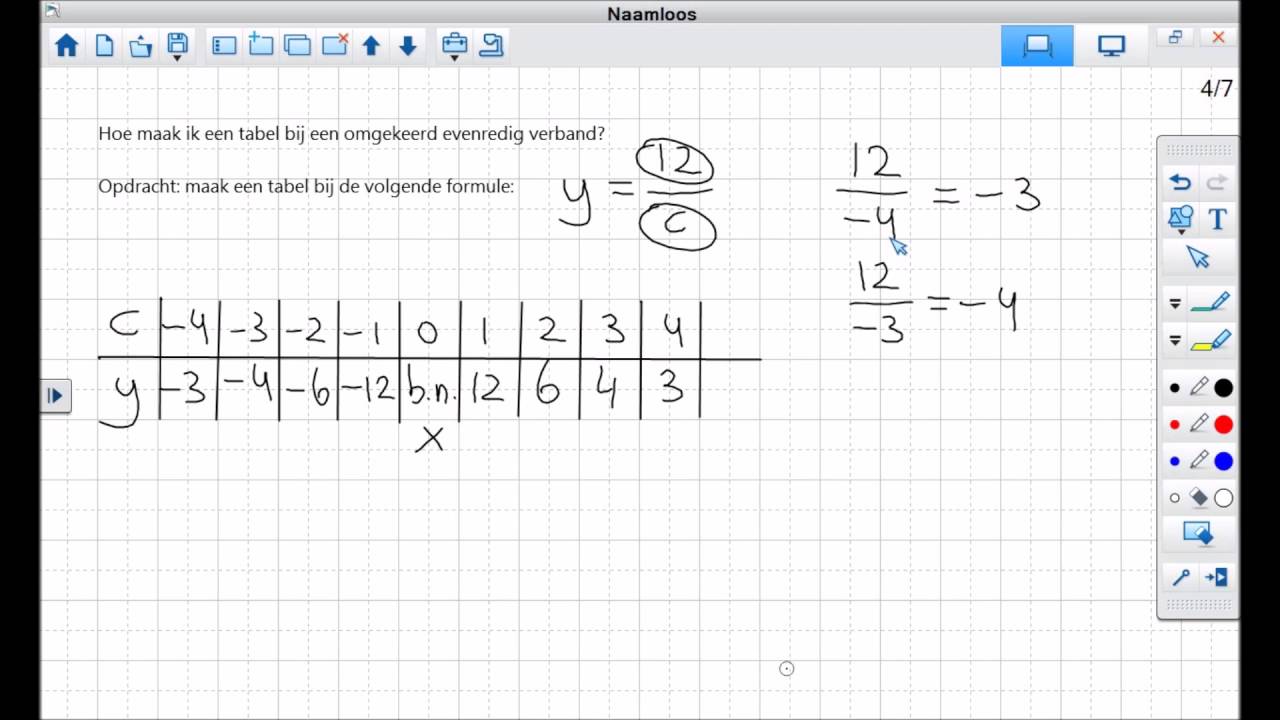
Task: Dock the floating toolbar to side
Action: tap(1216, 577)
